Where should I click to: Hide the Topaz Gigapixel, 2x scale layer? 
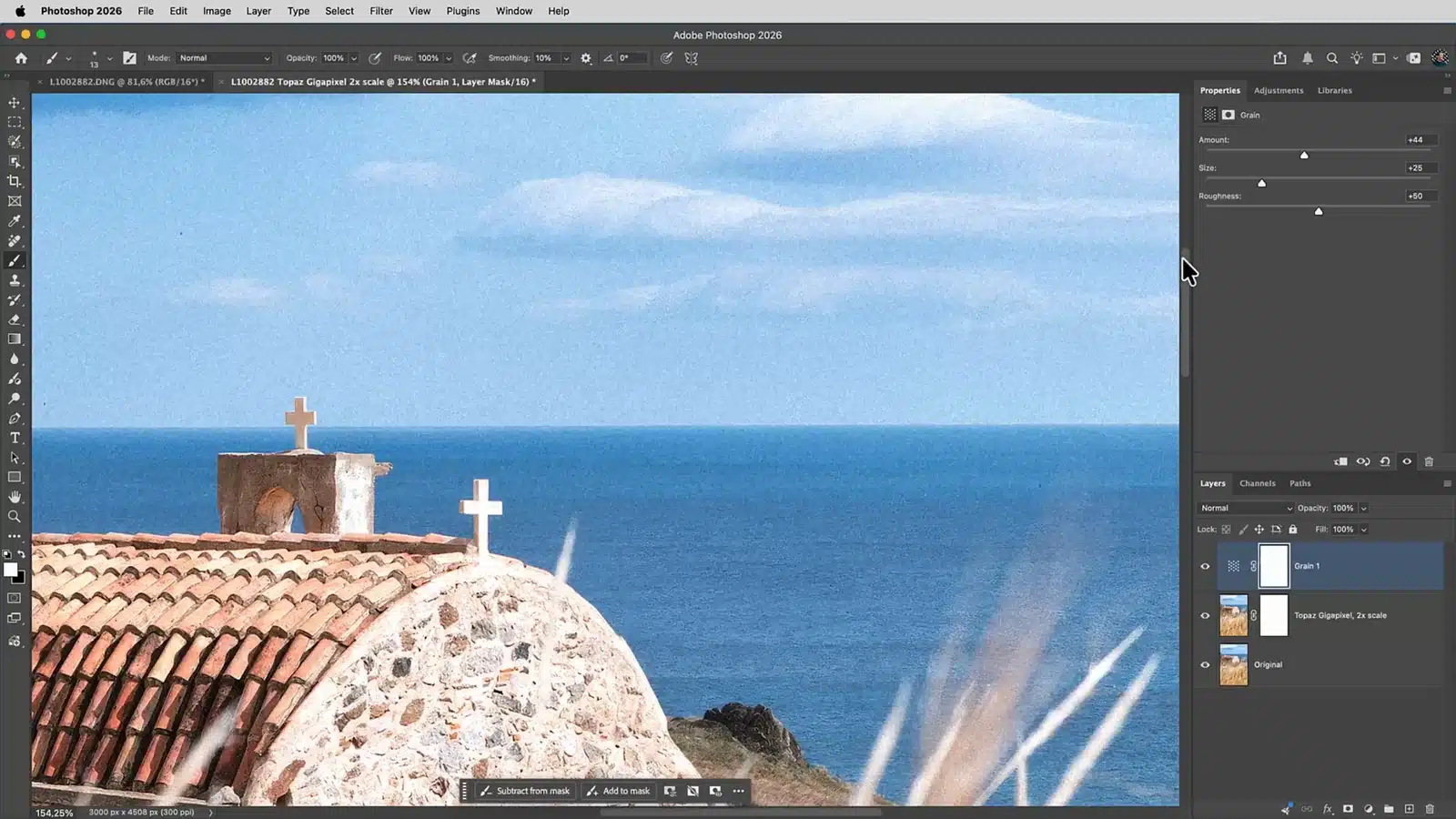tap(1205, 615)
